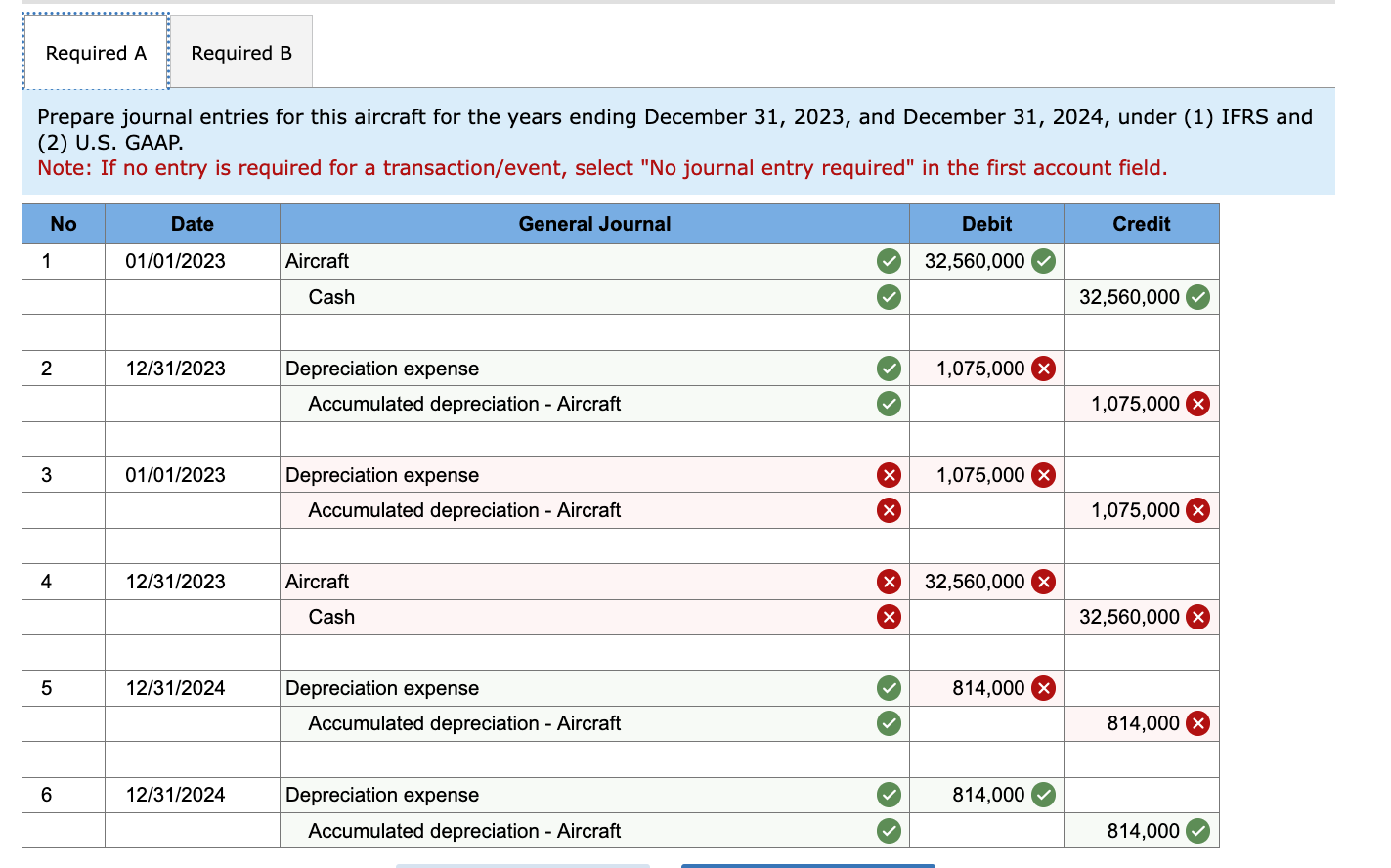Click the green check beside Aircraft debit in entry 1

click(1042, 261)
